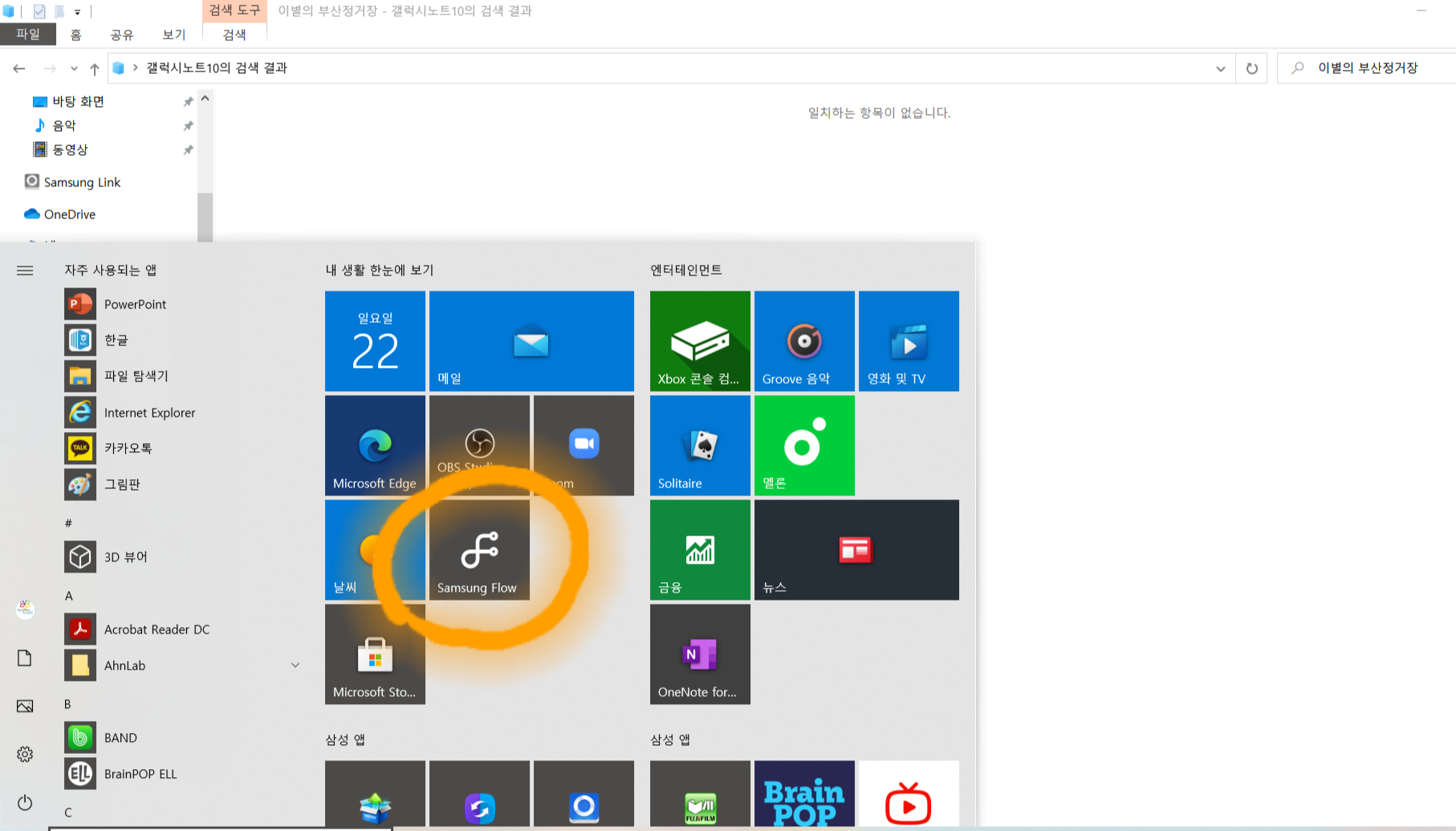Go back in File Explorer
Viewport: 1456px width, 831px height.
click(19, 68)
